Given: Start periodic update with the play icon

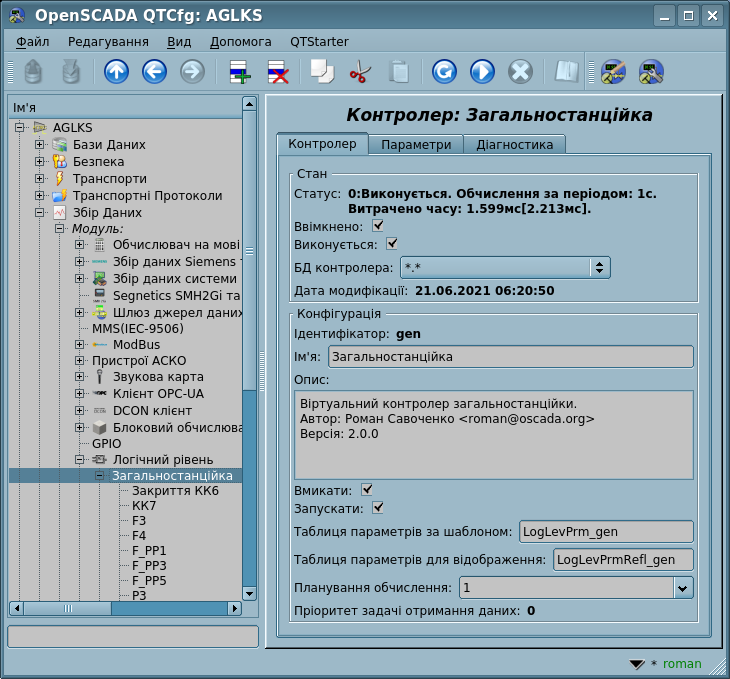Looking at the screenshot, I should (482, 72).
